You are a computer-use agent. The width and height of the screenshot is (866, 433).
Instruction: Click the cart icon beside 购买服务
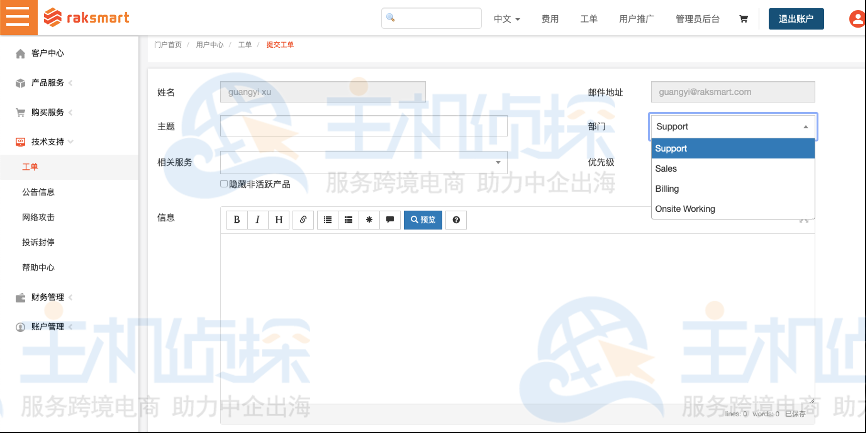[20, 113]
